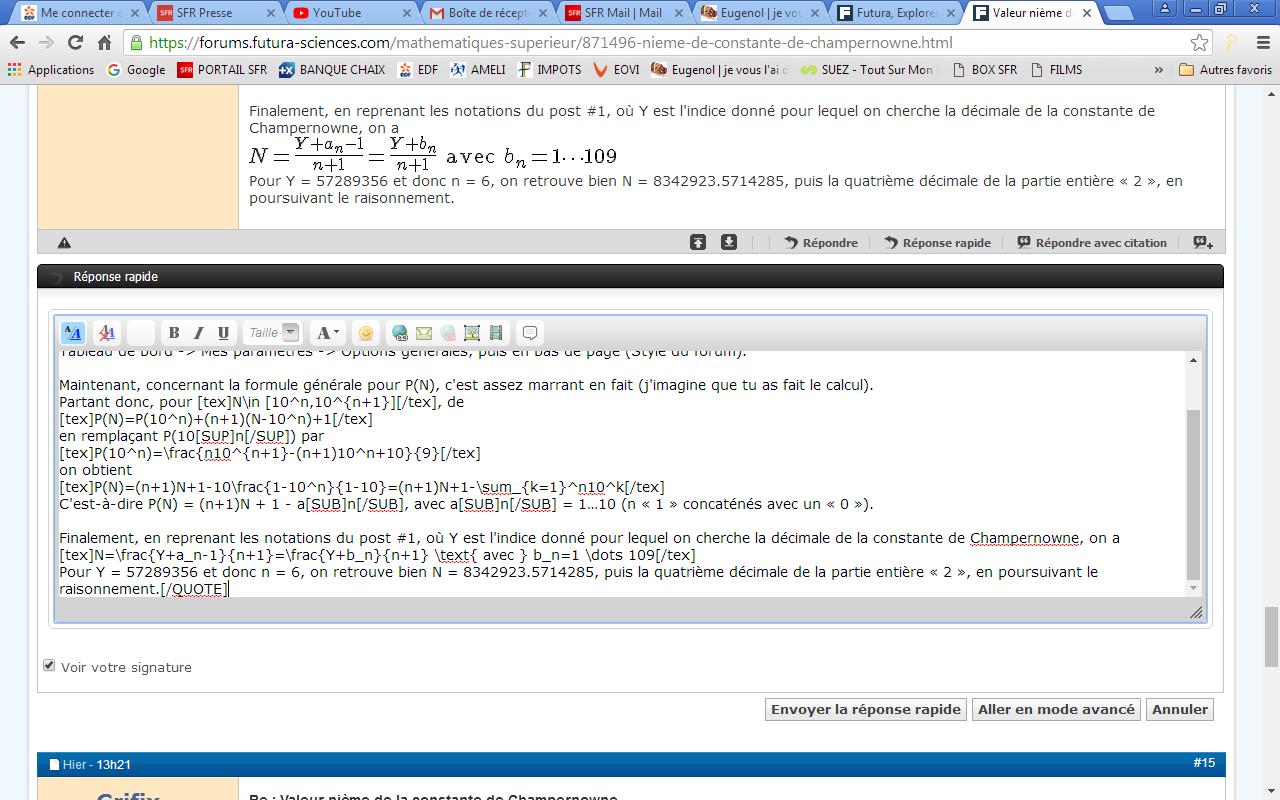The width and height of the screenshot is (1280, 800).
Task: Jump to bottom with the down arrow icon
Action: (729, 242)
